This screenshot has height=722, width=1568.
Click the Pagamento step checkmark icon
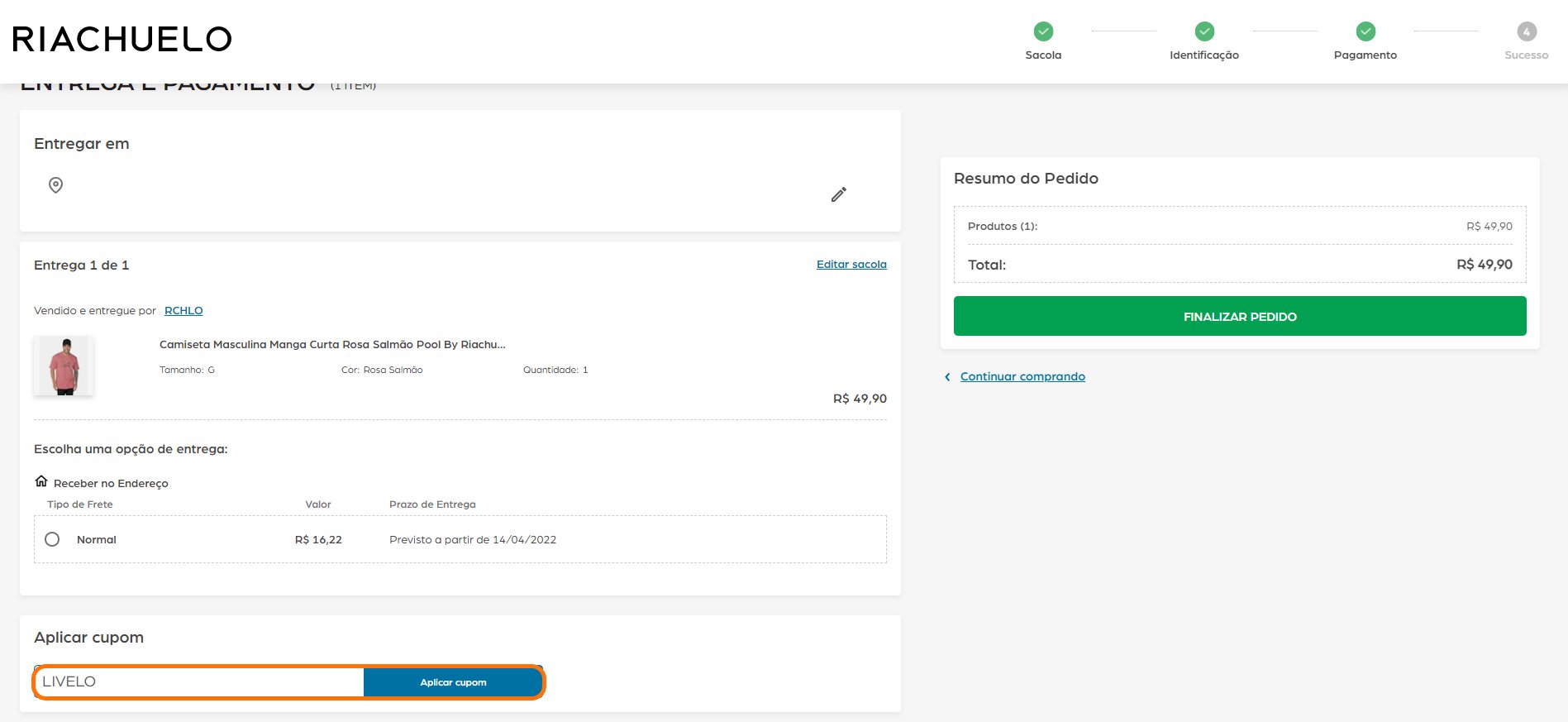click(x=1365, y=31)
